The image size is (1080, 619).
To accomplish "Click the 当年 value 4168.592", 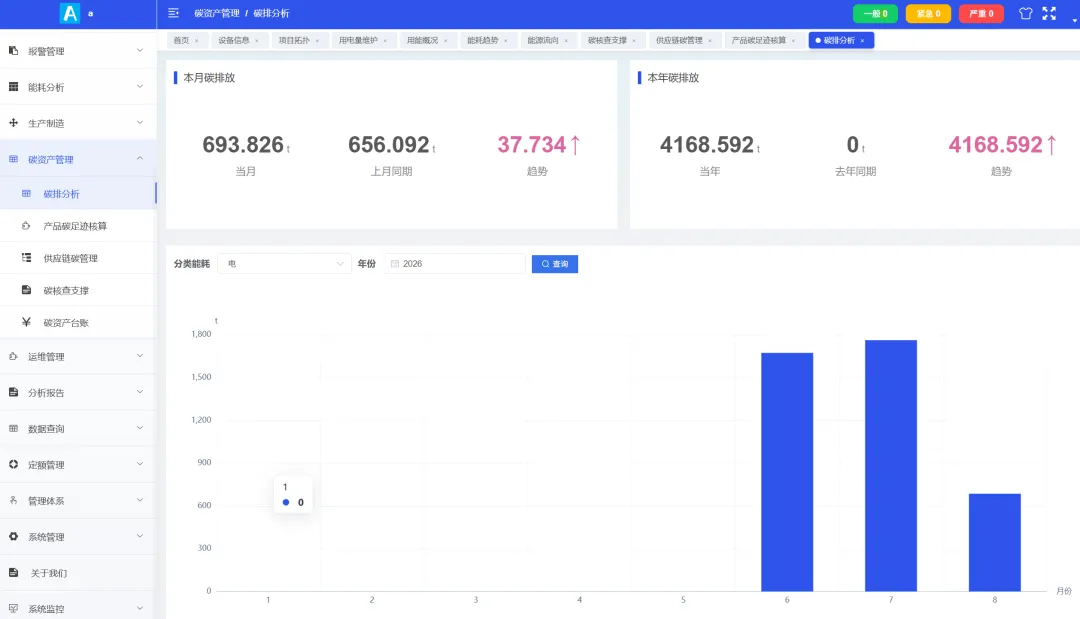I will click(x=707, y=145).
